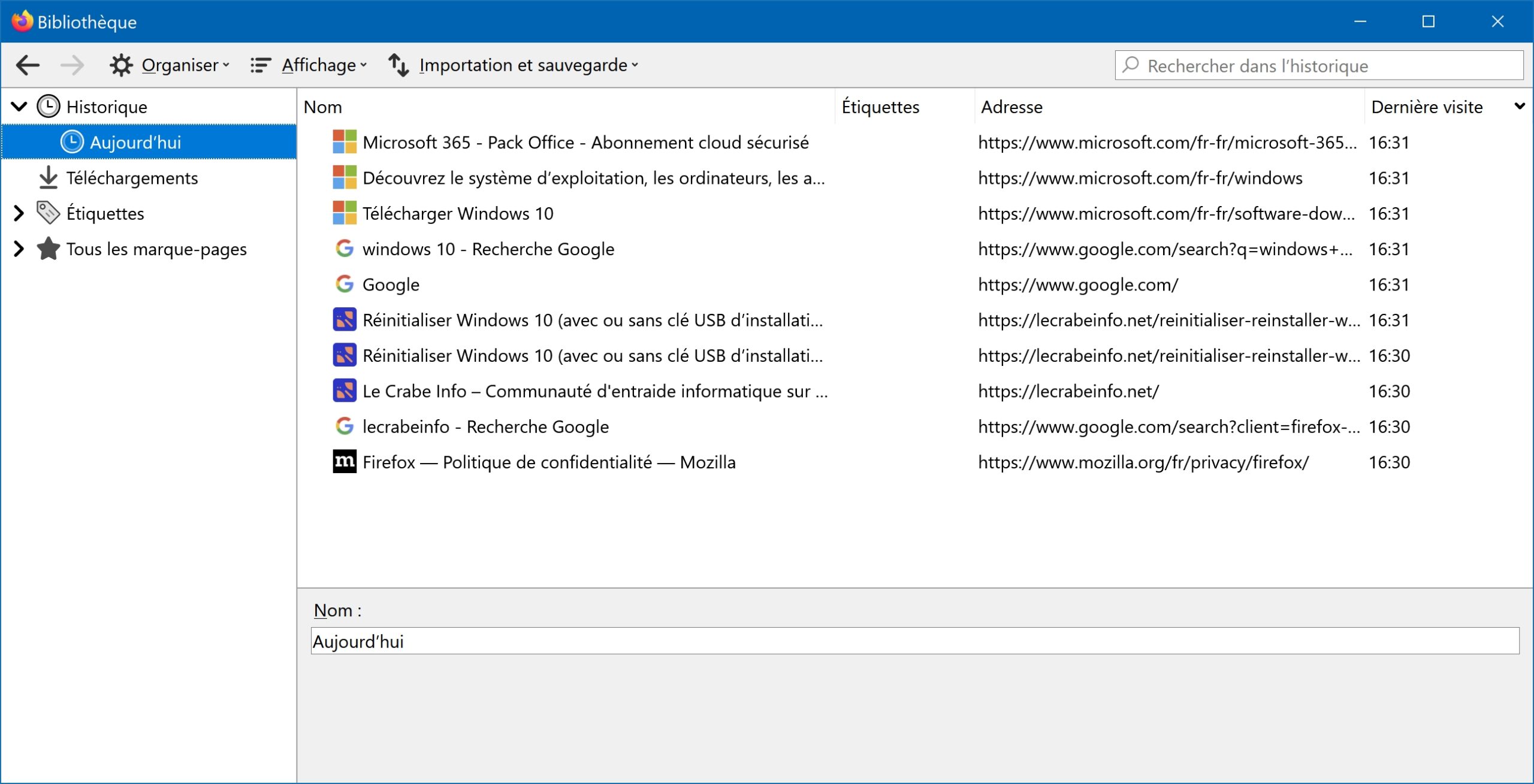Viewport: 1534px width, 784px height.
Task: Click the Organiser gear icon
Action: coord(121,65)
